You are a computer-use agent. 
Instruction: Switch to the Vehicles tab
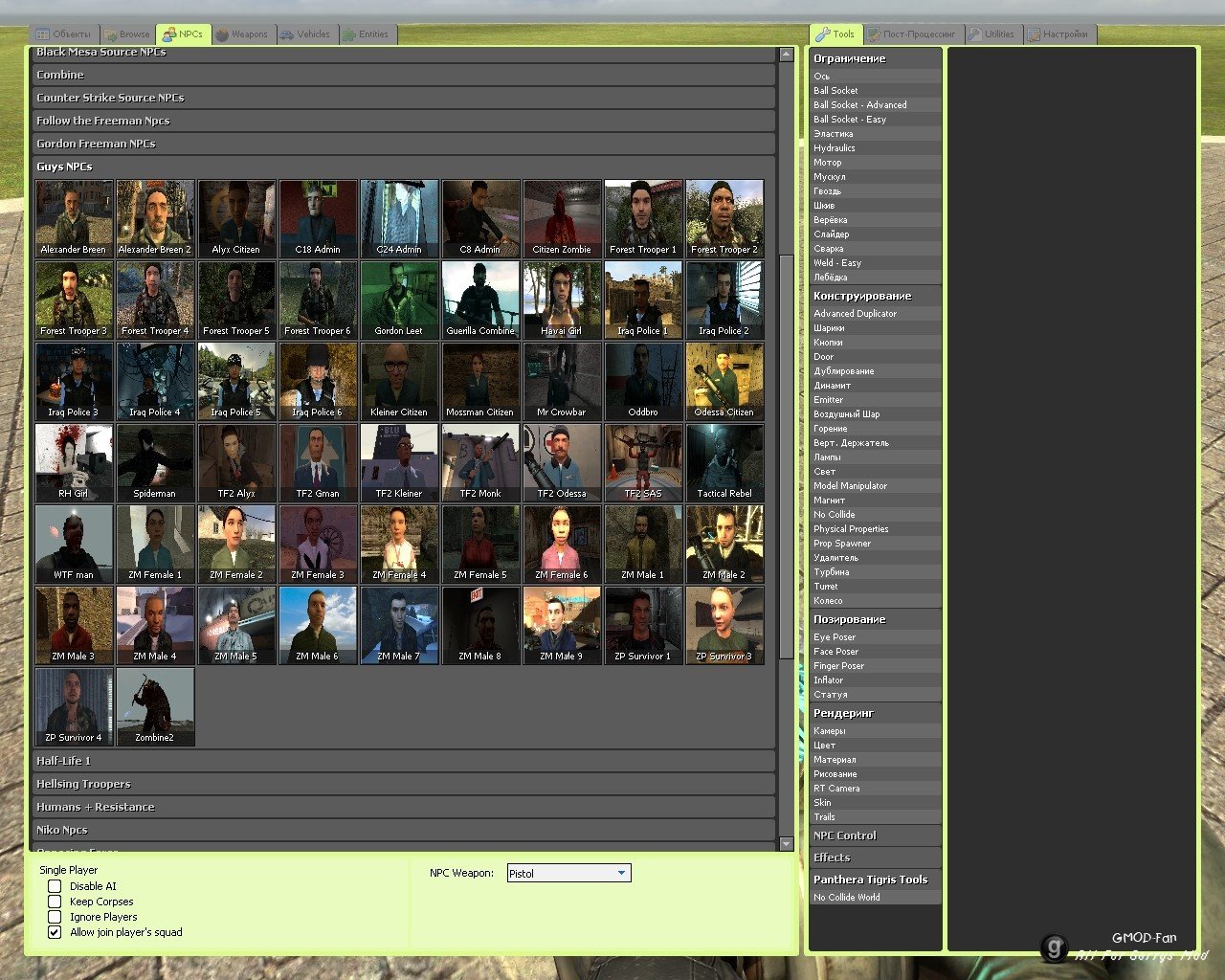click(x=305, y=34)
